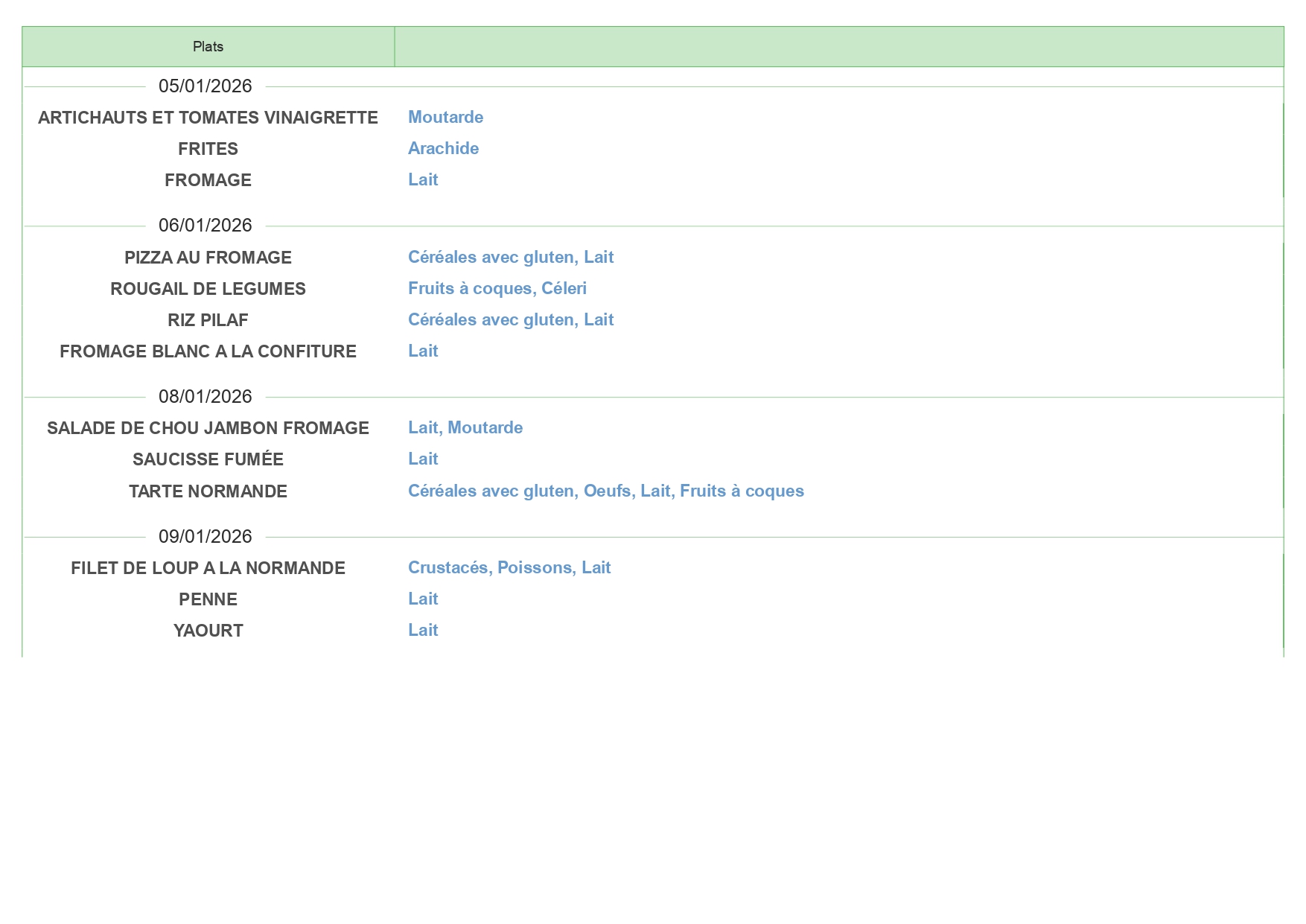Open the Arachide allergen next to FRITES
The width and height of the screenshot is (1306, 924).
443,149
